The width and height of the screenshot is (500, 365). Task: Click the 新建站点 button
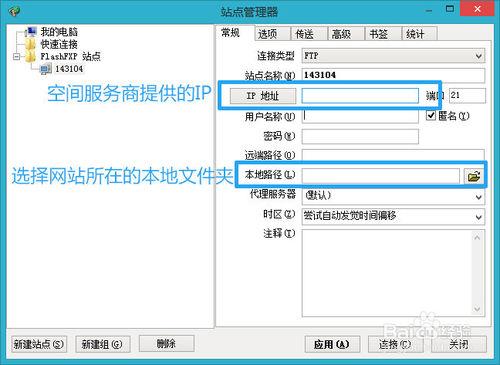point(39,344)
